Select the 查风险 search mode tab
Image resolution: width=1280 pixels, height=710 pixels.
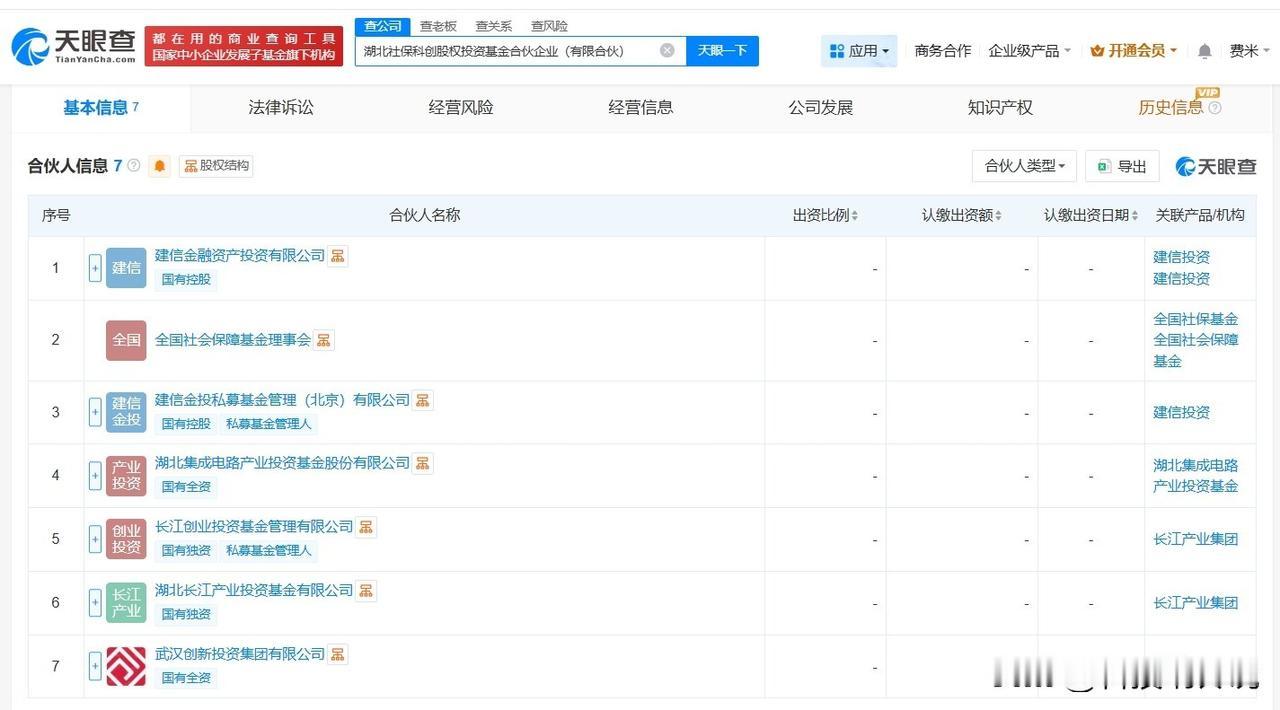coord(549,26)
